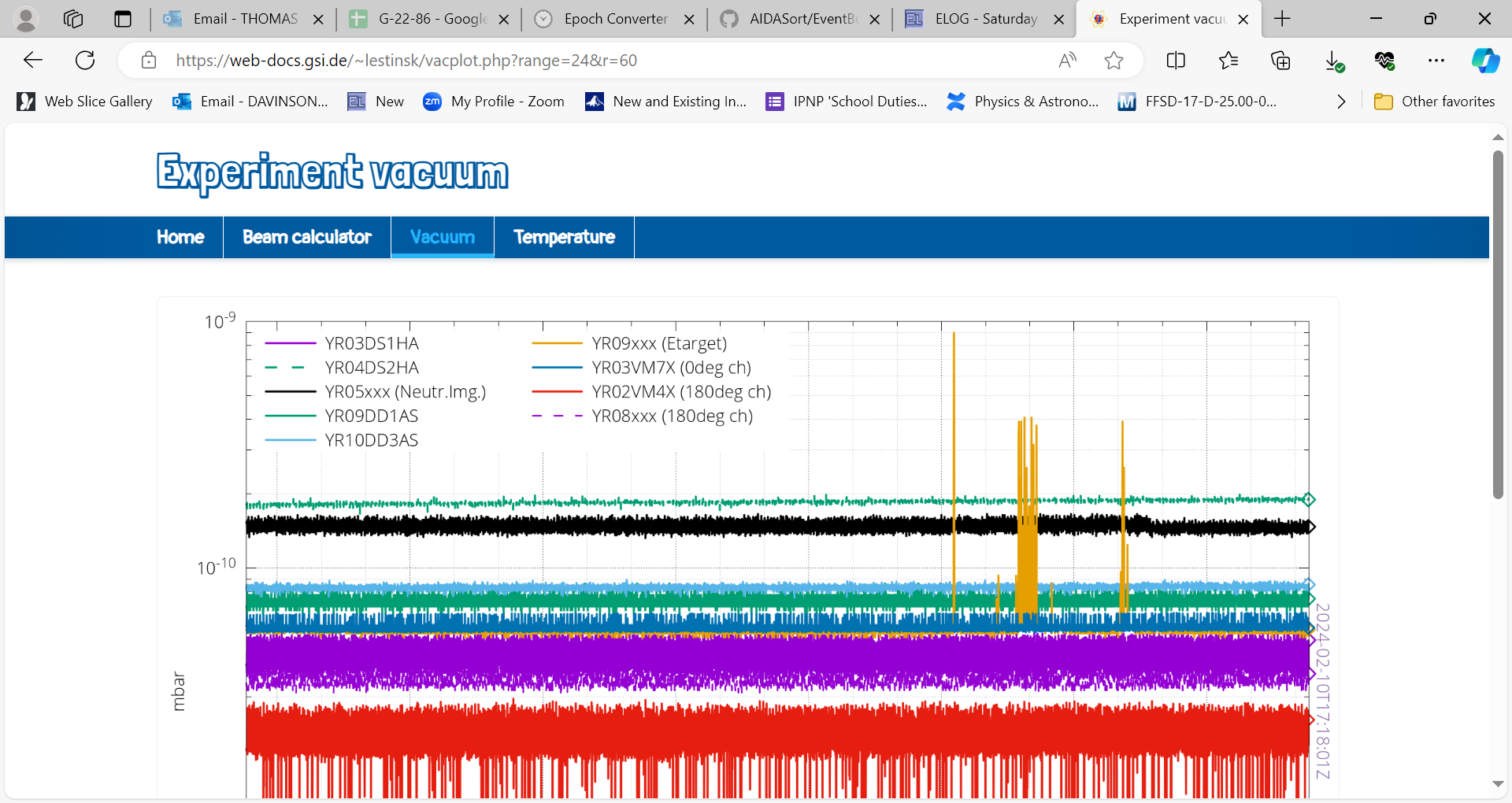Close the Email - THOMAS tab
1512x803 pixels.
[318, 20]
